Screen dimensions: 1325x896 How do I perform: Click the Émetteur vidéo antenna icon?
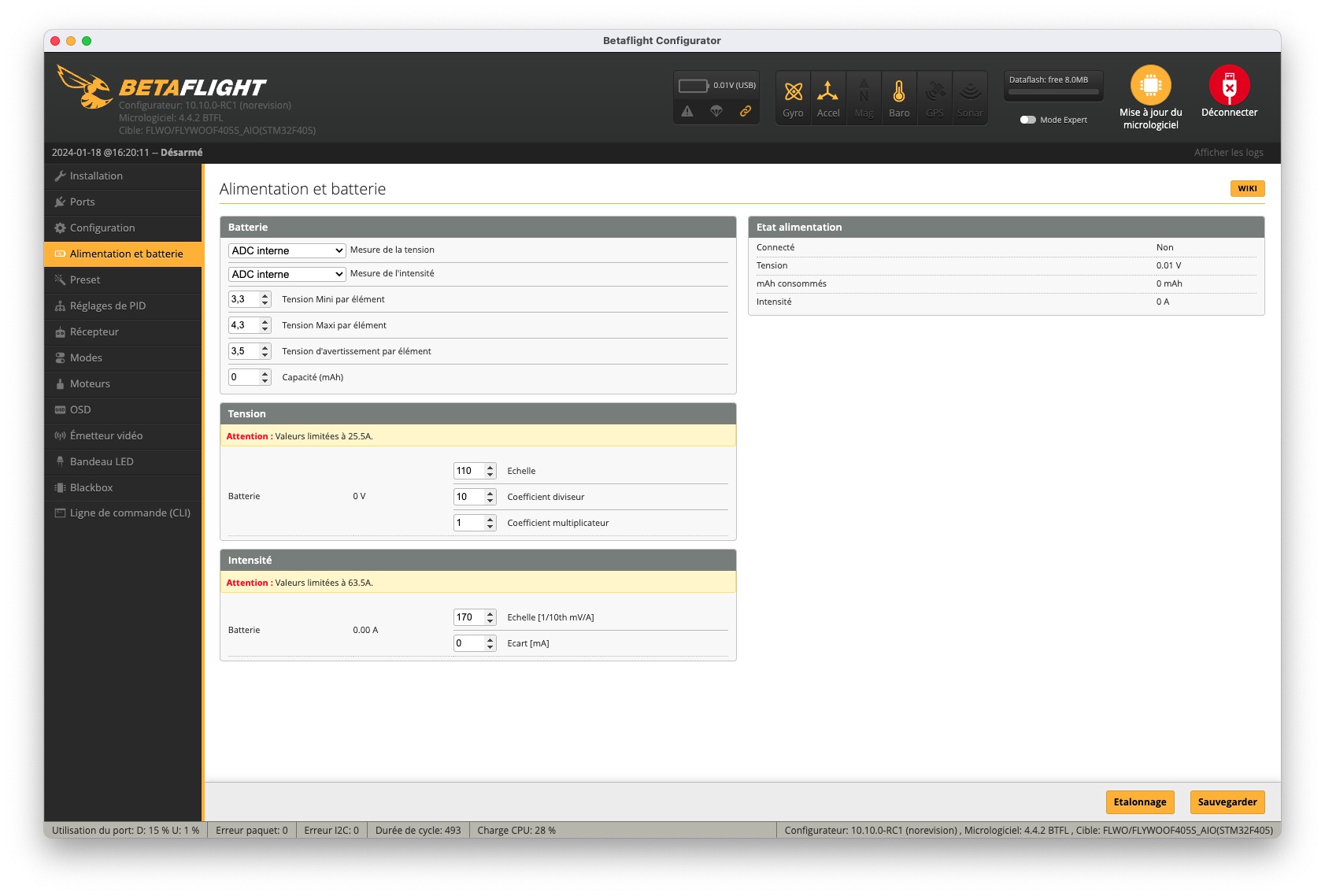point(60,435)
